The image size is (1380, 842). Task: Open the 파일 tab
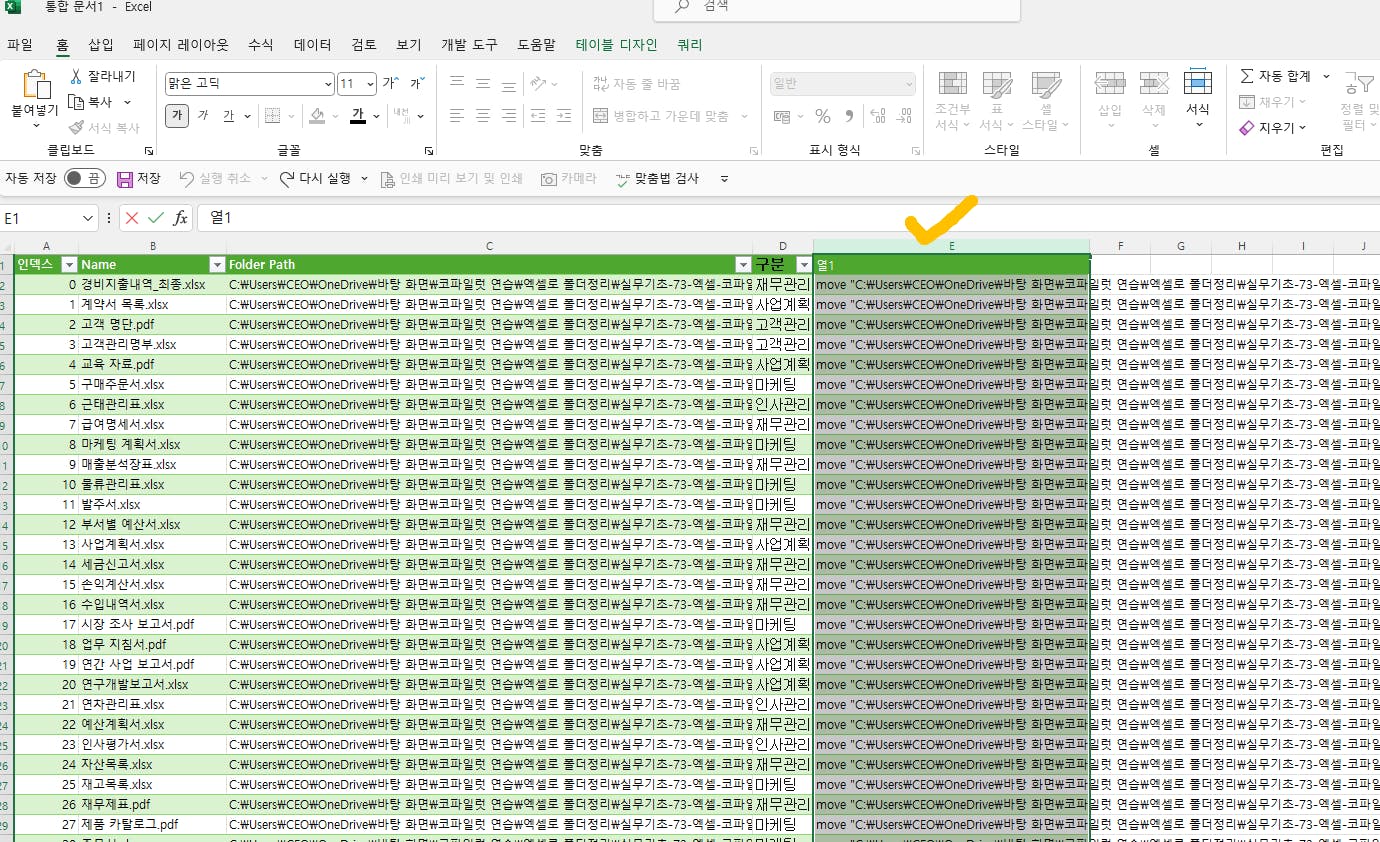pos(20,45)
